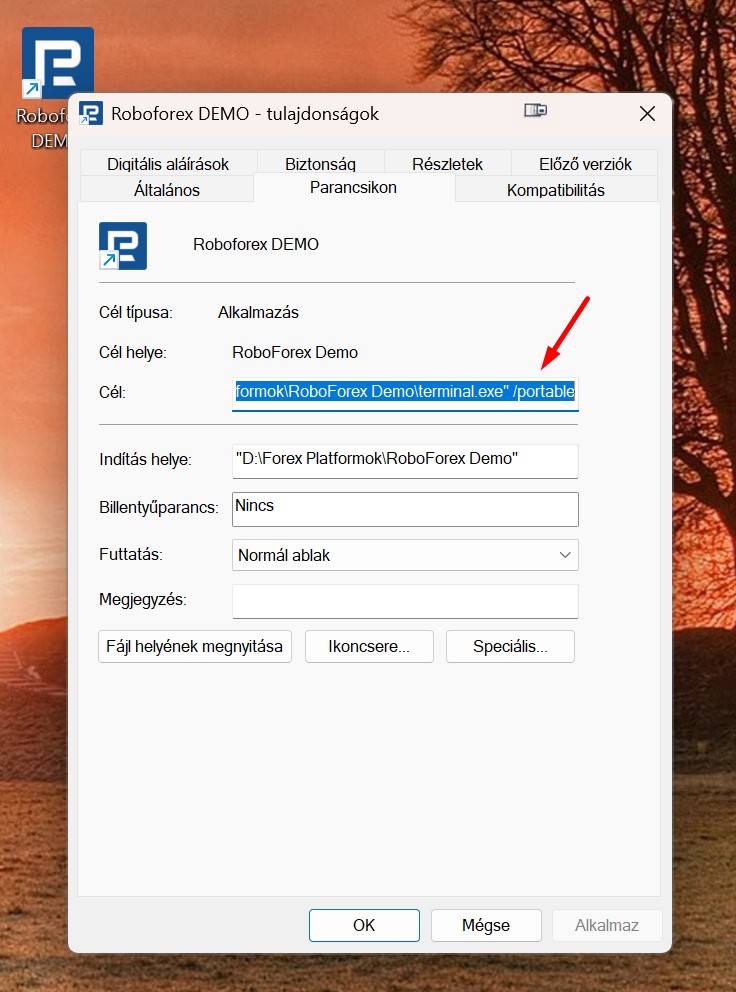This screenshot has width=736, height=992.
Task: Focus the Billentyűparancs field showing Nincs
Action: [x=405, y=509]
